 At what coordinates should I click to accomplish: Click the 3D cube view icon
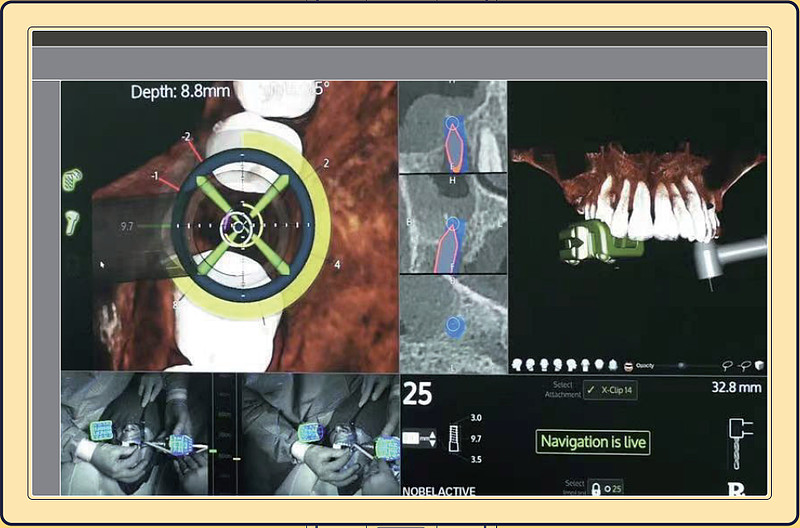760,365
